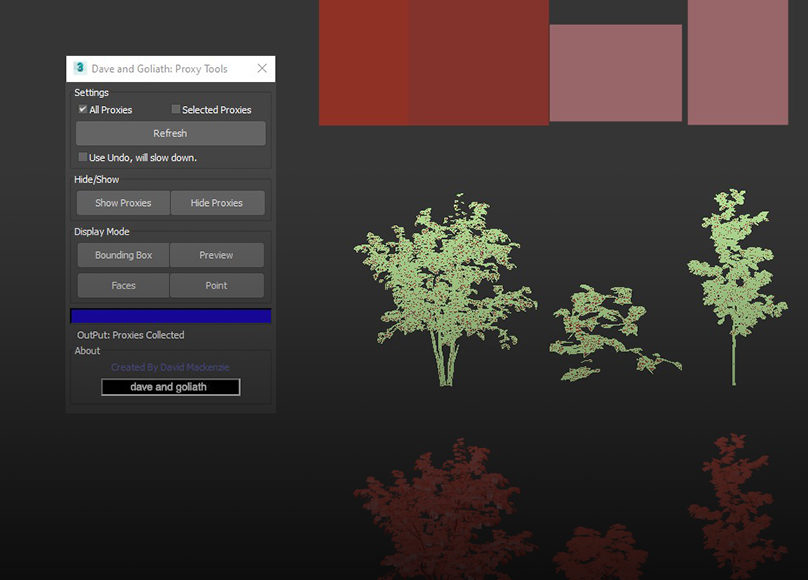The height and width of the screenshot is (580, 808).
Task: Switch display mode to Preview
Action: [x=216, y=255]
